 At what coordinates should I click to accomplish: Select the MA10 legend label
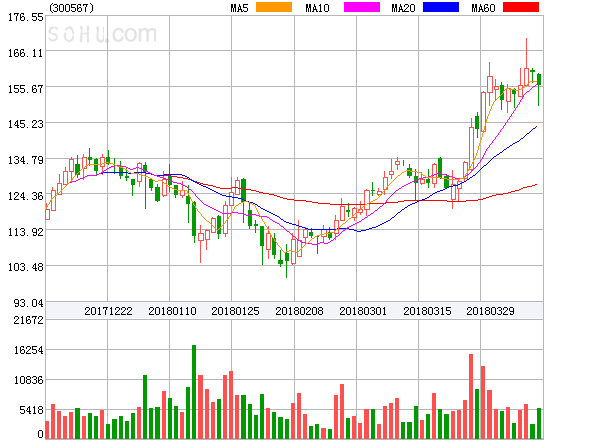pyautogui.click(x=317, y=8)
